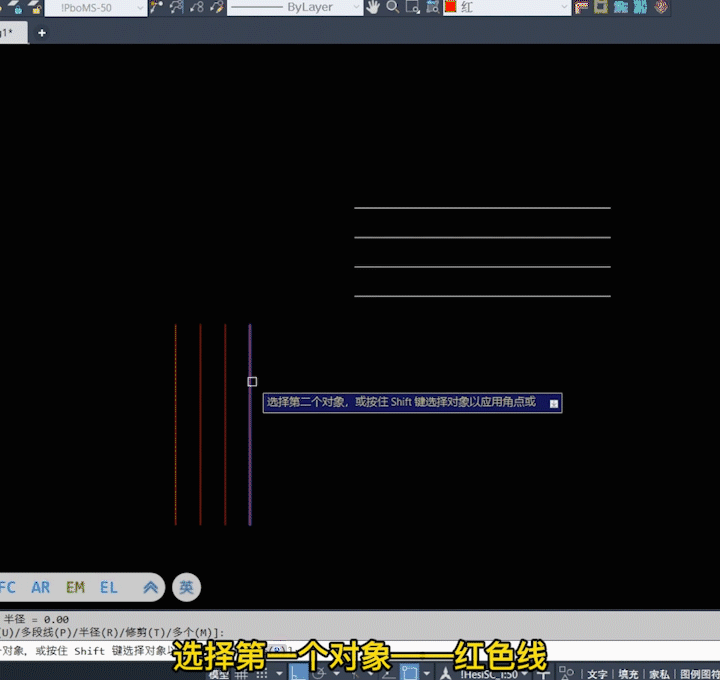Select the bottom white horizontal line
720x680 pixels.
pyautogui.click(x=482, y=296)
